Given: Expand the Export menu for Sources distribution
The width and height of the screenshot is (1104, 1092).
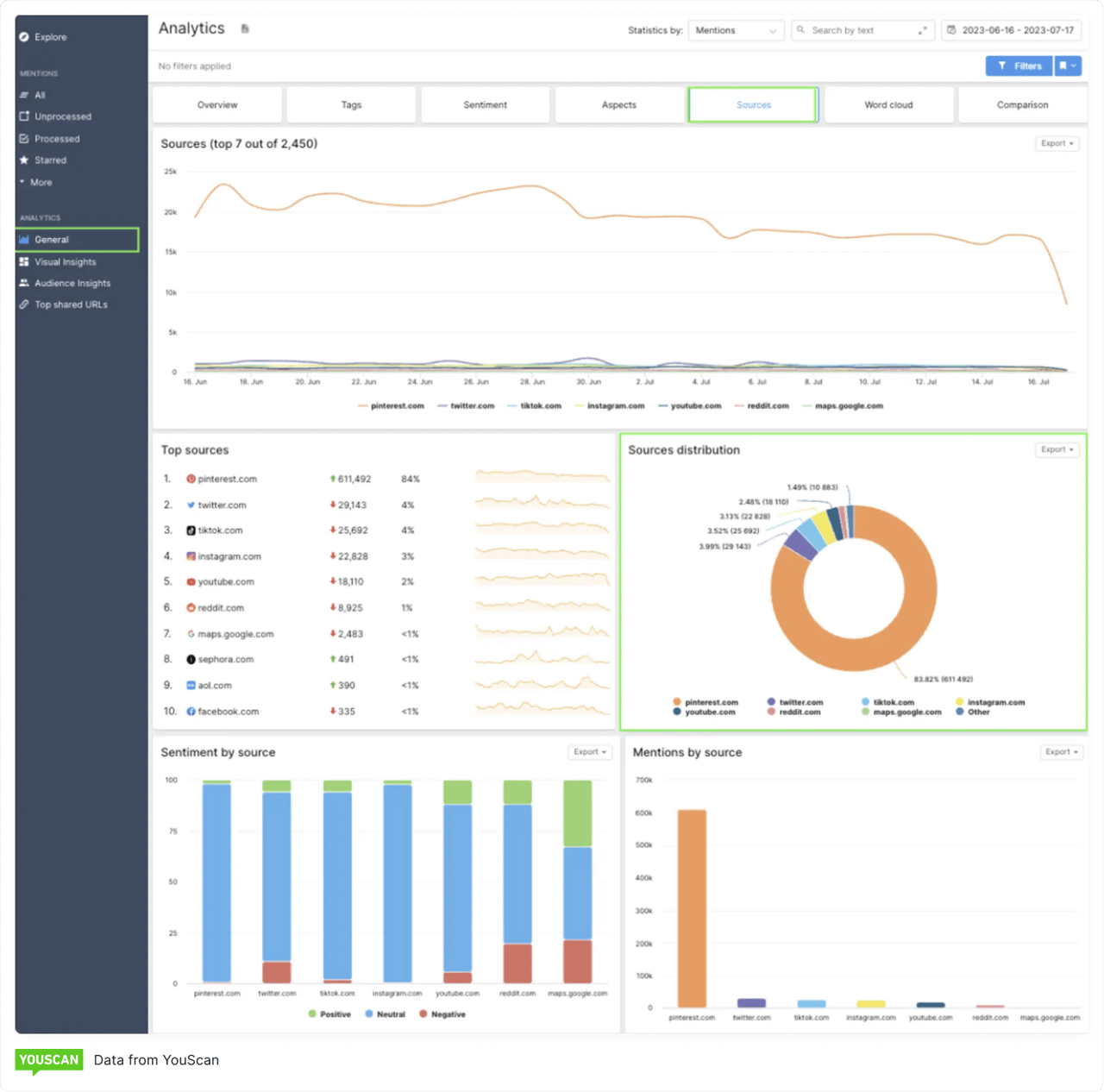Looking at the screenshot, I should (1057, 449).
